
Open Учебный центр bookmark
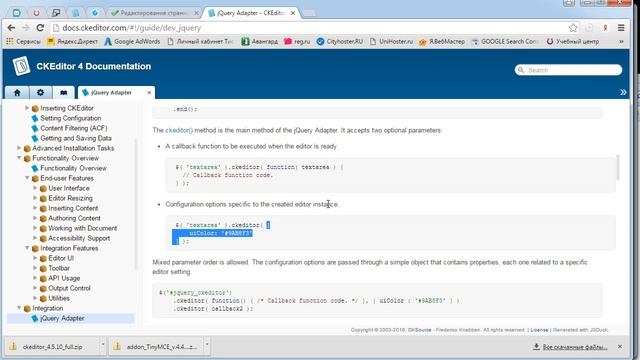tap(573, 41)
